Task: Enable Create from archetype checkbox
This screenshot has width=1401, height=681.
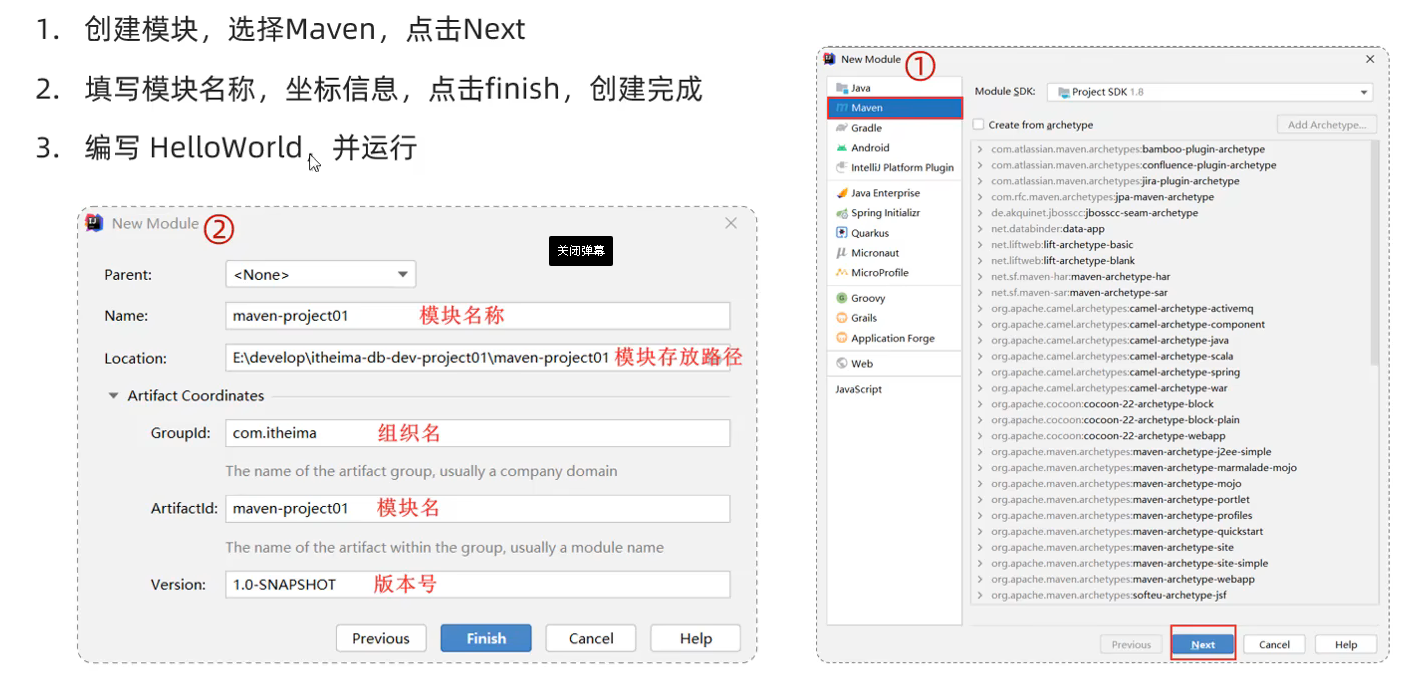Action: 979,125
